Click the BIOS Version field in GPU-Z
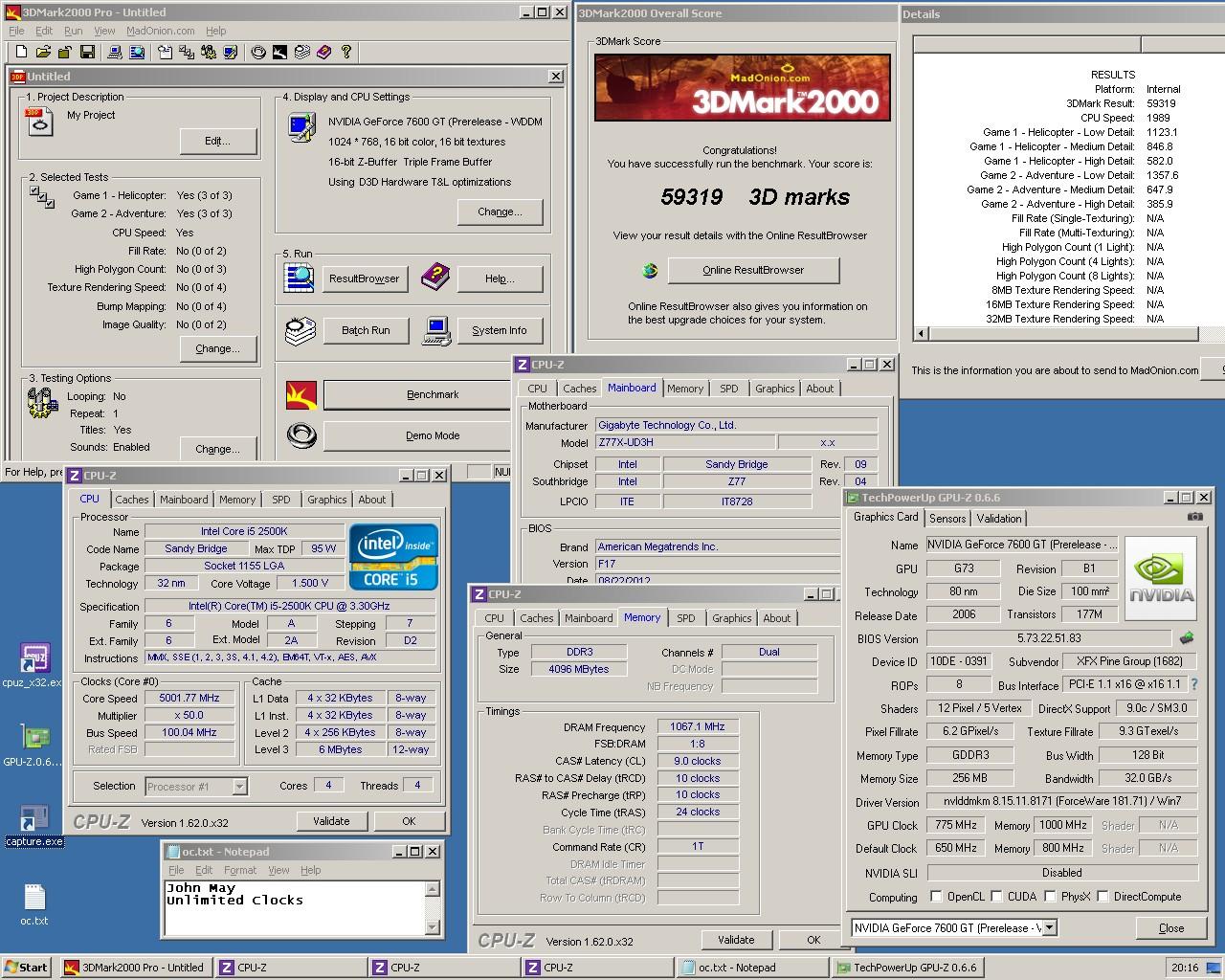Screen dimensions: 1225x980 [1049, 638]
